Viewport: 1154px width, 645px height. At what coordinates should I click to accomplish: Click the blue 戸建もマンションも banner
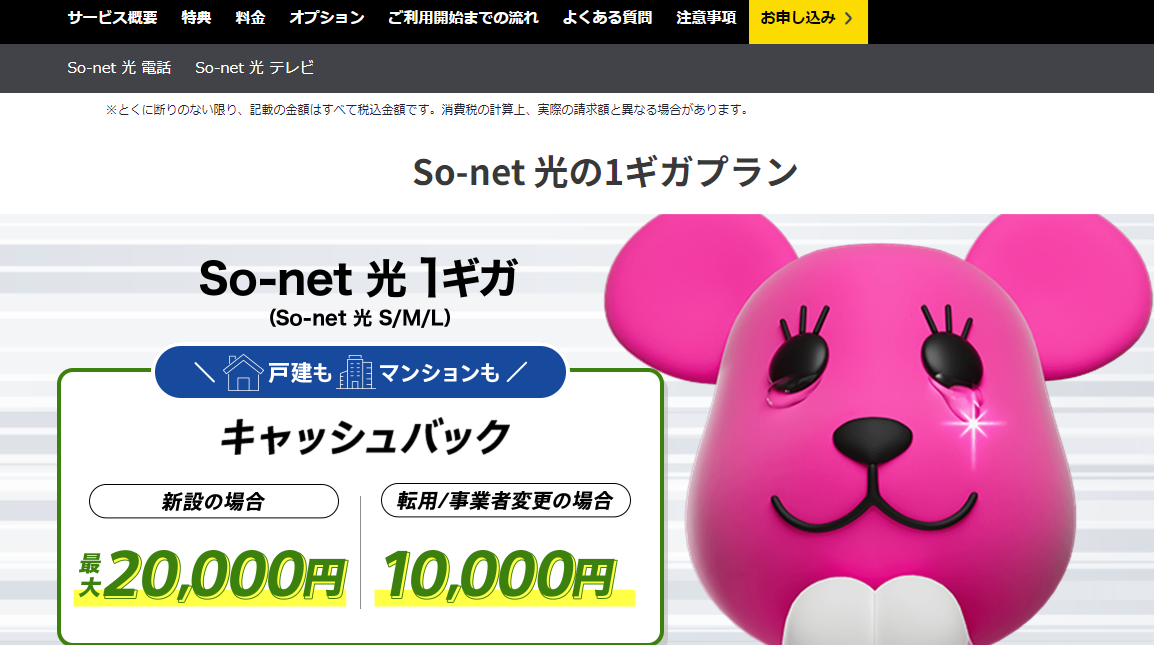(361, 372)
